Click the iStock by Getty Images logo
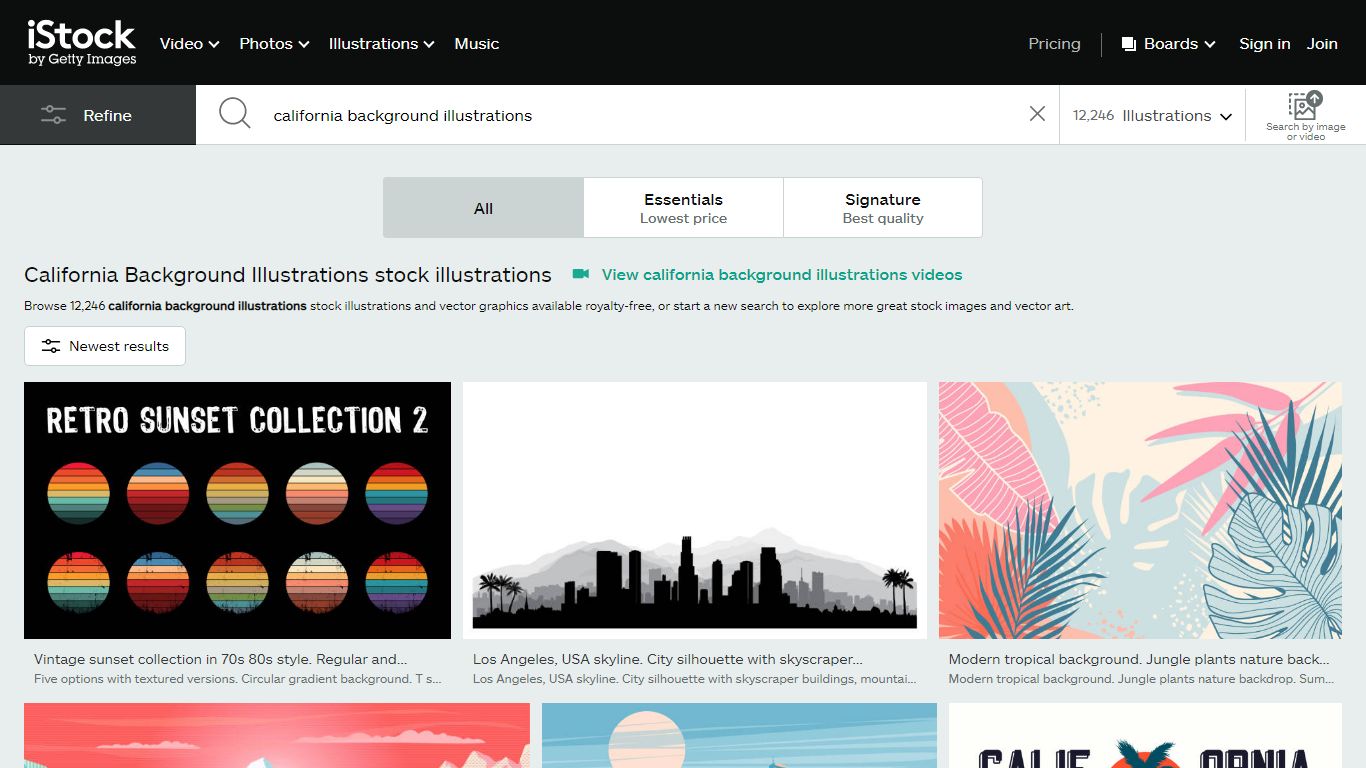This screenshot has width=1366, height=768. 82,43
